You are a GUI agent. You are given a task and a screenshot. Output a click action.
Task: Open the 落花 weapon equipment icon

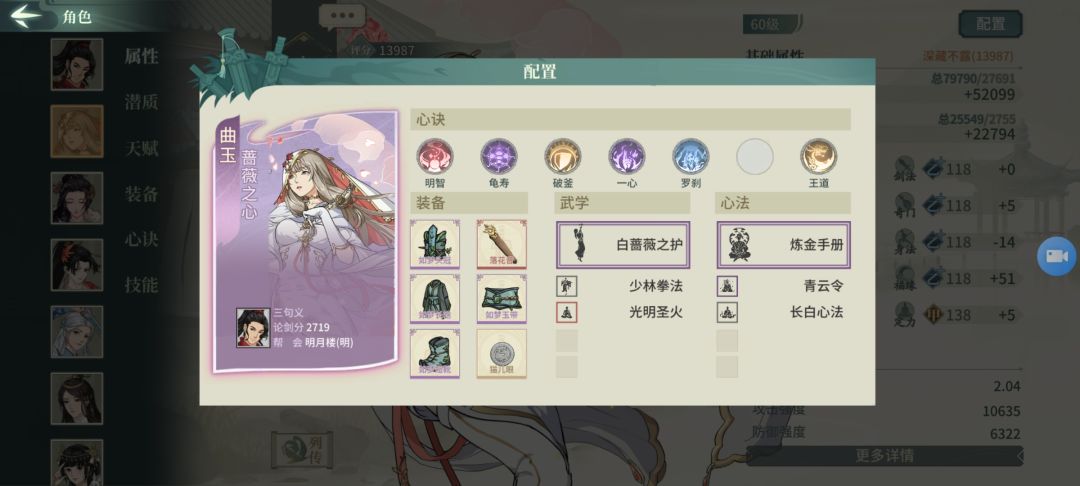501,244
